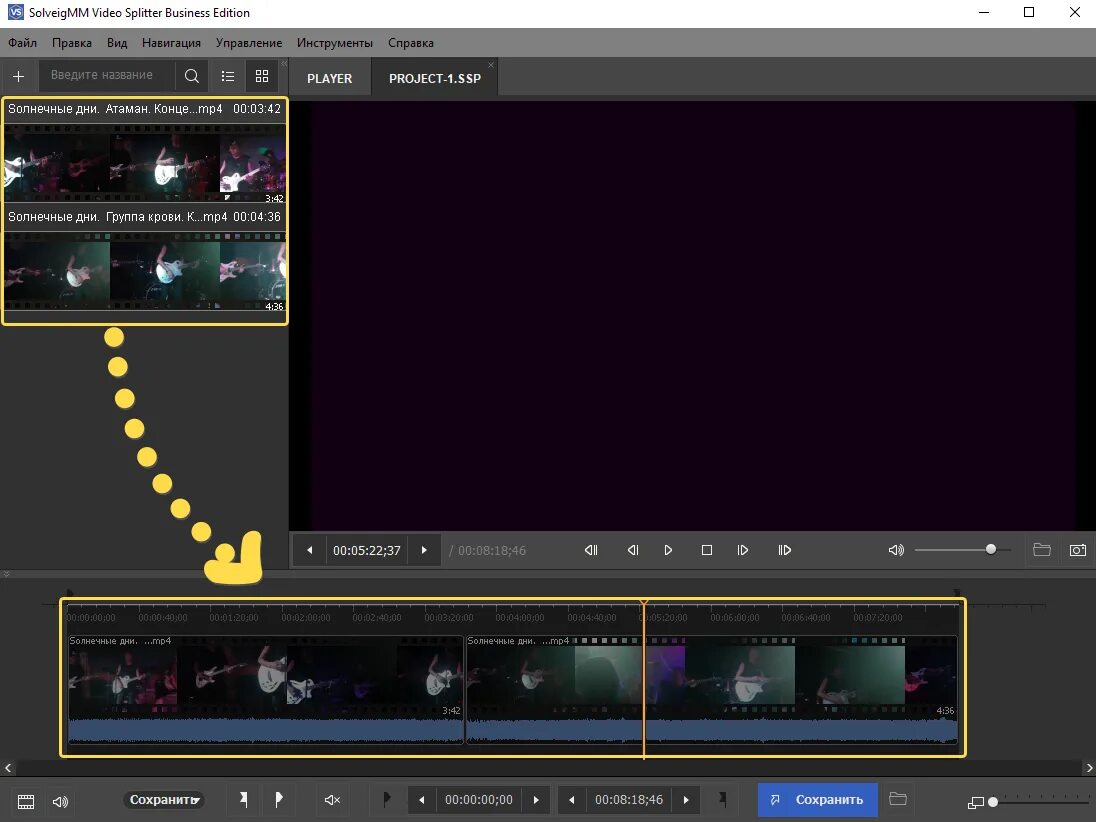This screenshot has width=1096, height=822.
Task: Increase fragment start time 00:00:00;00
Action: tap(536, 800)
